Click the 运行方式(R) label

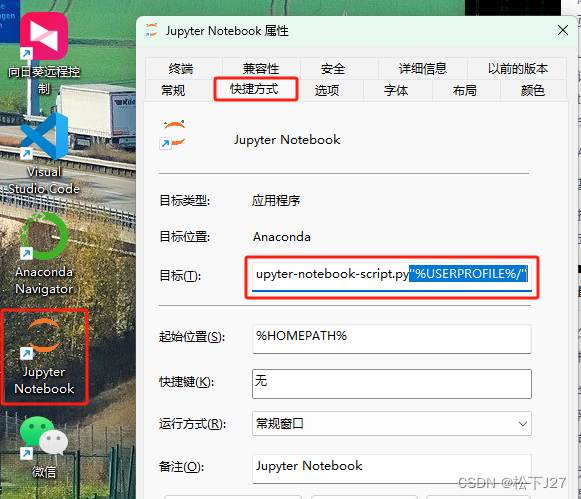point(192,423)
